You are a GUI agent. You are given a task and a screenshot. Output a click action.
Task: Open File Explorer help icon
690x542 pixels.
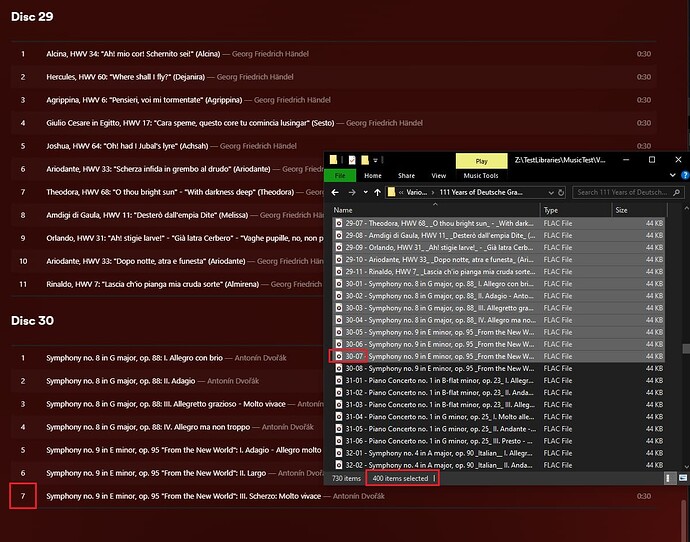click(x=685, y=175)
